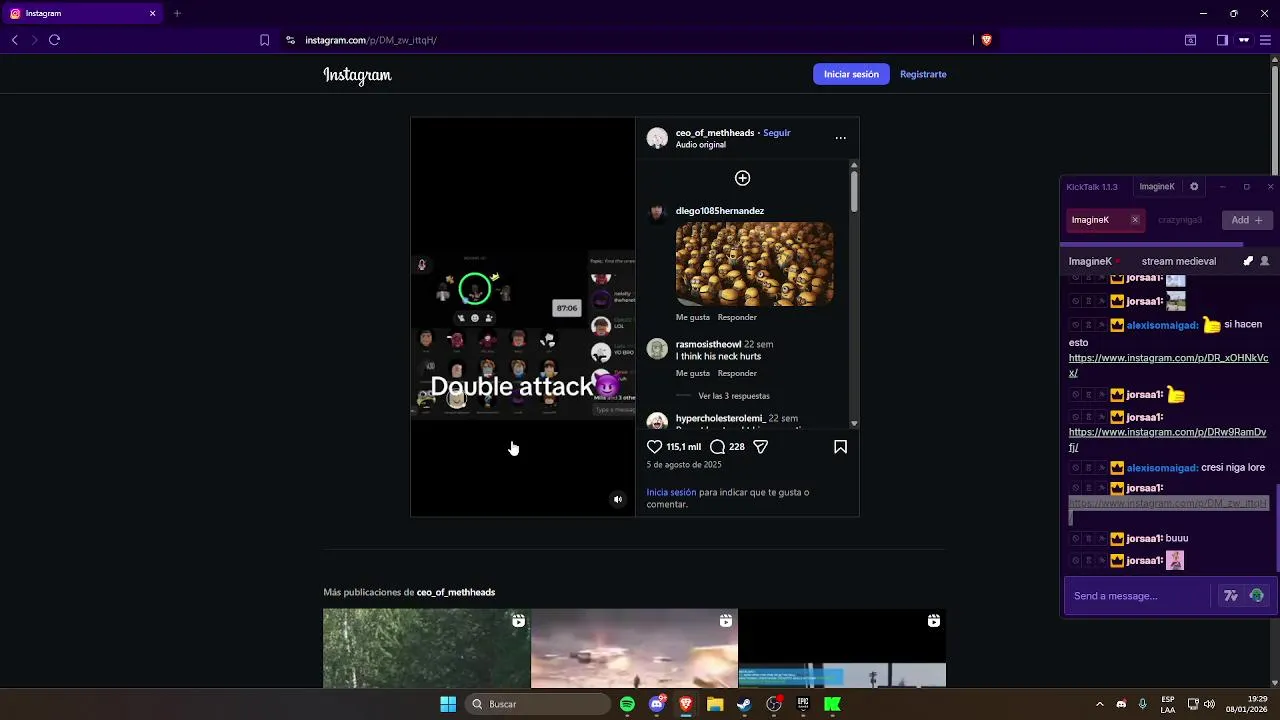The width and height of the screenshot is (1280, 720).
Task: Select the Instagram browser tab
Action: click(x=82, y=13)
